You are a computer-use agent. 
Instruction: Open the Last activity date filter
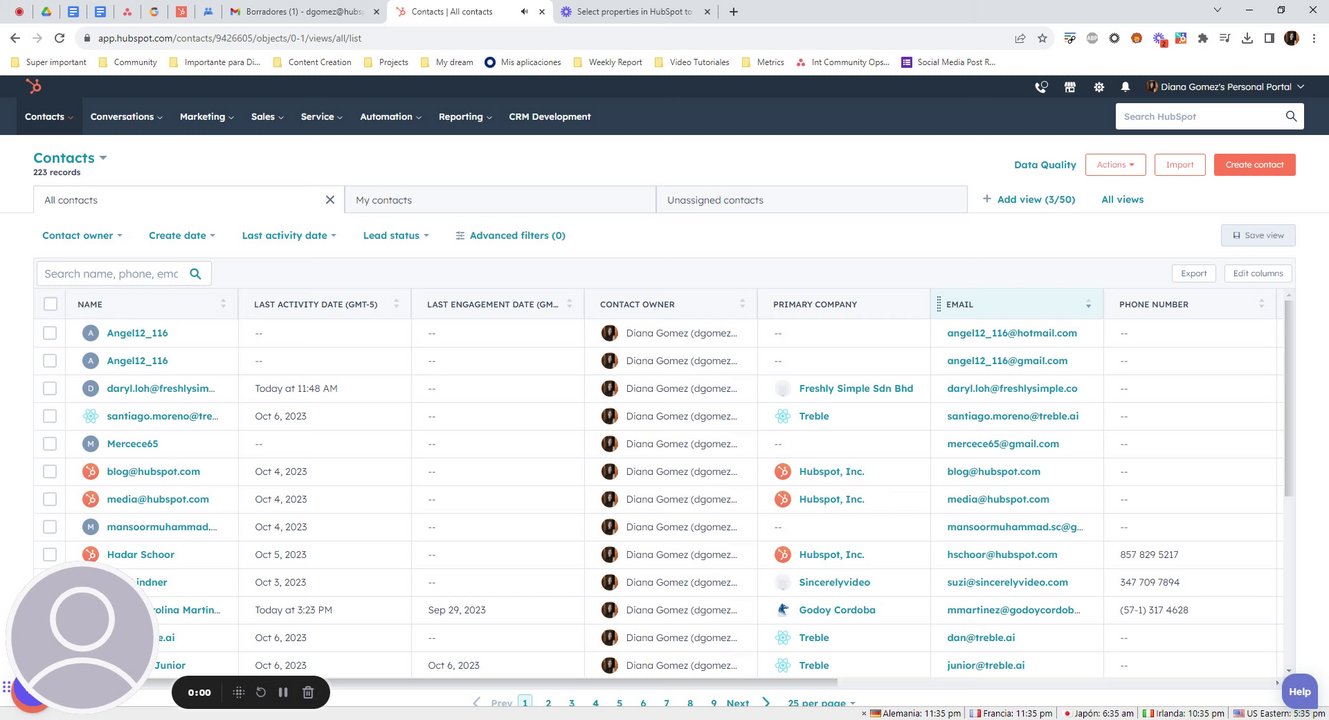289,236
